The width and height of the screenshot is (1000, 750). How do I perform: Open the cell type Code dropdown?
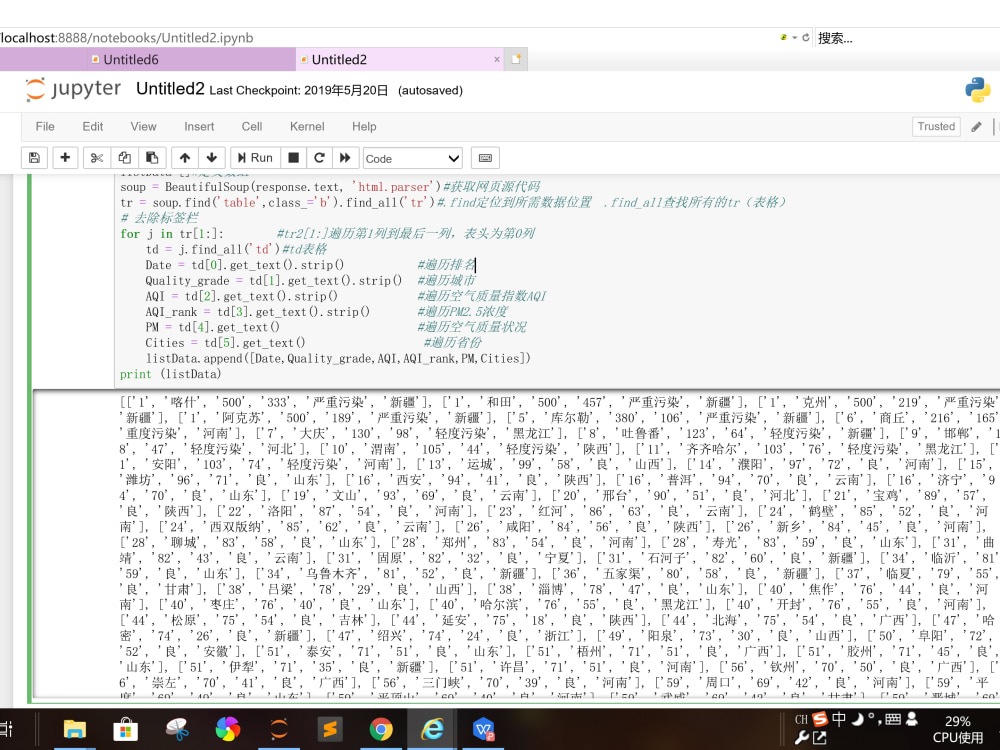(x=413, y=158)
